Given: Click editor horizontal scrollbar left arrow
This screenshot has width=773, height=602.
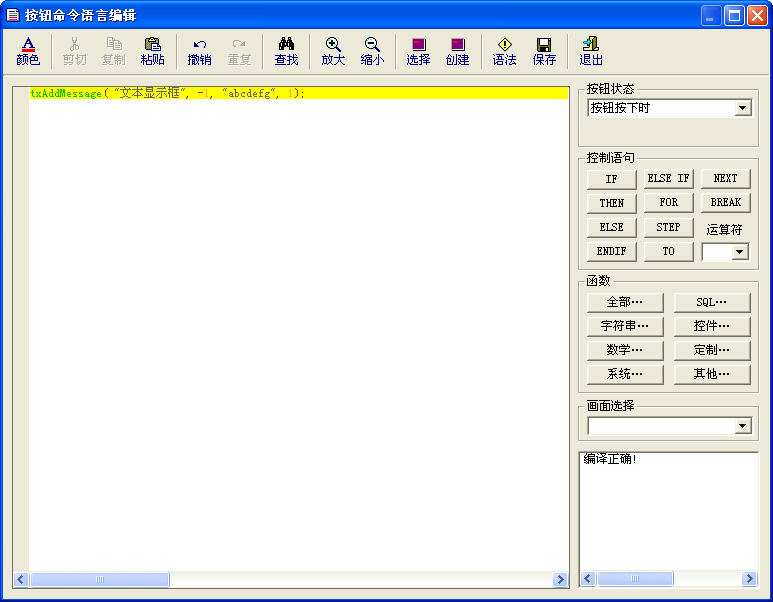Looking at the screenshot, I should [x=21, y=579].
